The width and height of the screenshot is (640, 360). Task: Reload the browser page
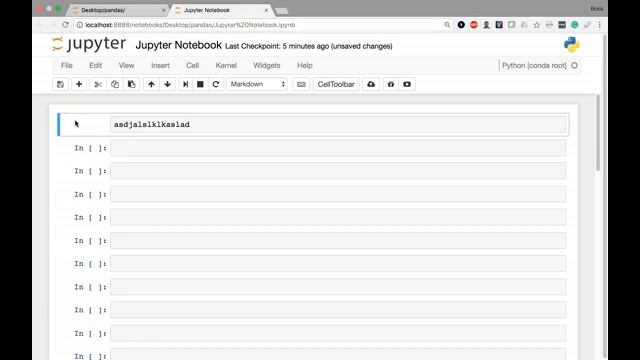(65, 25)
